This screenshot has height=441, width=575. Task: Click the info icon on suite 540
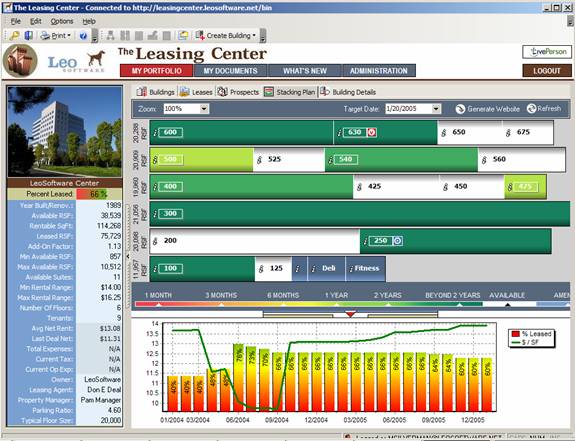tap(330, 159)
